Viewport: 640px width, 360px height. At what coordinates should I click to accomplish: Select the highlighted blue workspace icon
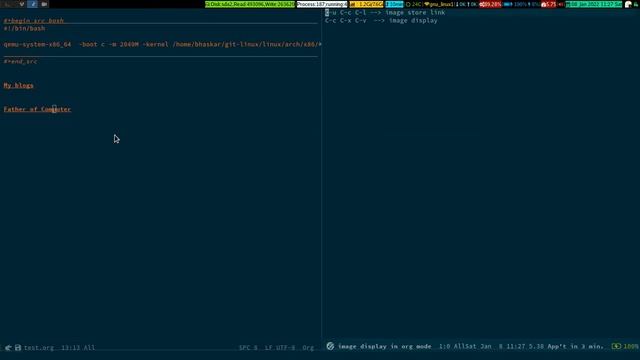coord(33,4)
